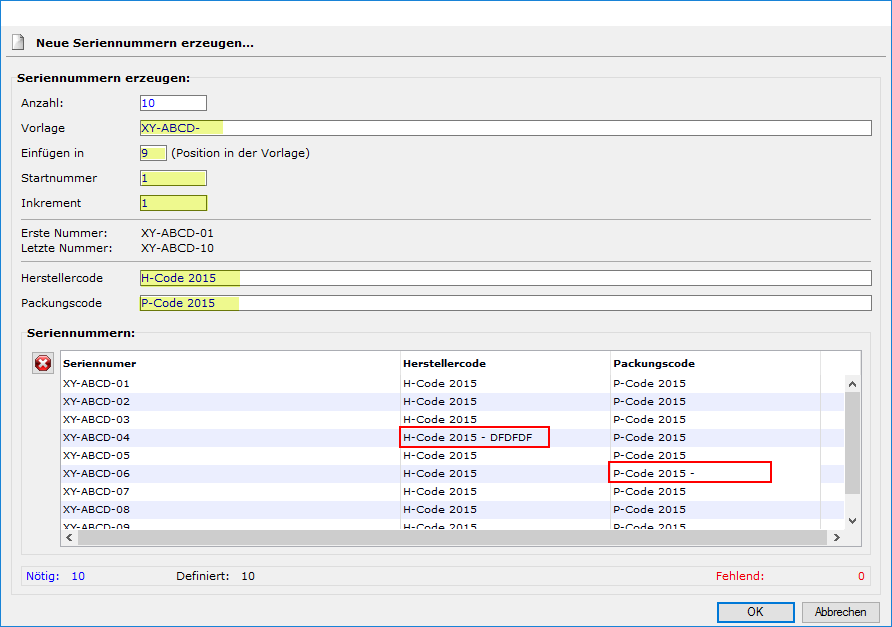The height and width of the screenshot is (627, 892).
Task: Click into the Vorlage text field
Action: tap(506, 128)
